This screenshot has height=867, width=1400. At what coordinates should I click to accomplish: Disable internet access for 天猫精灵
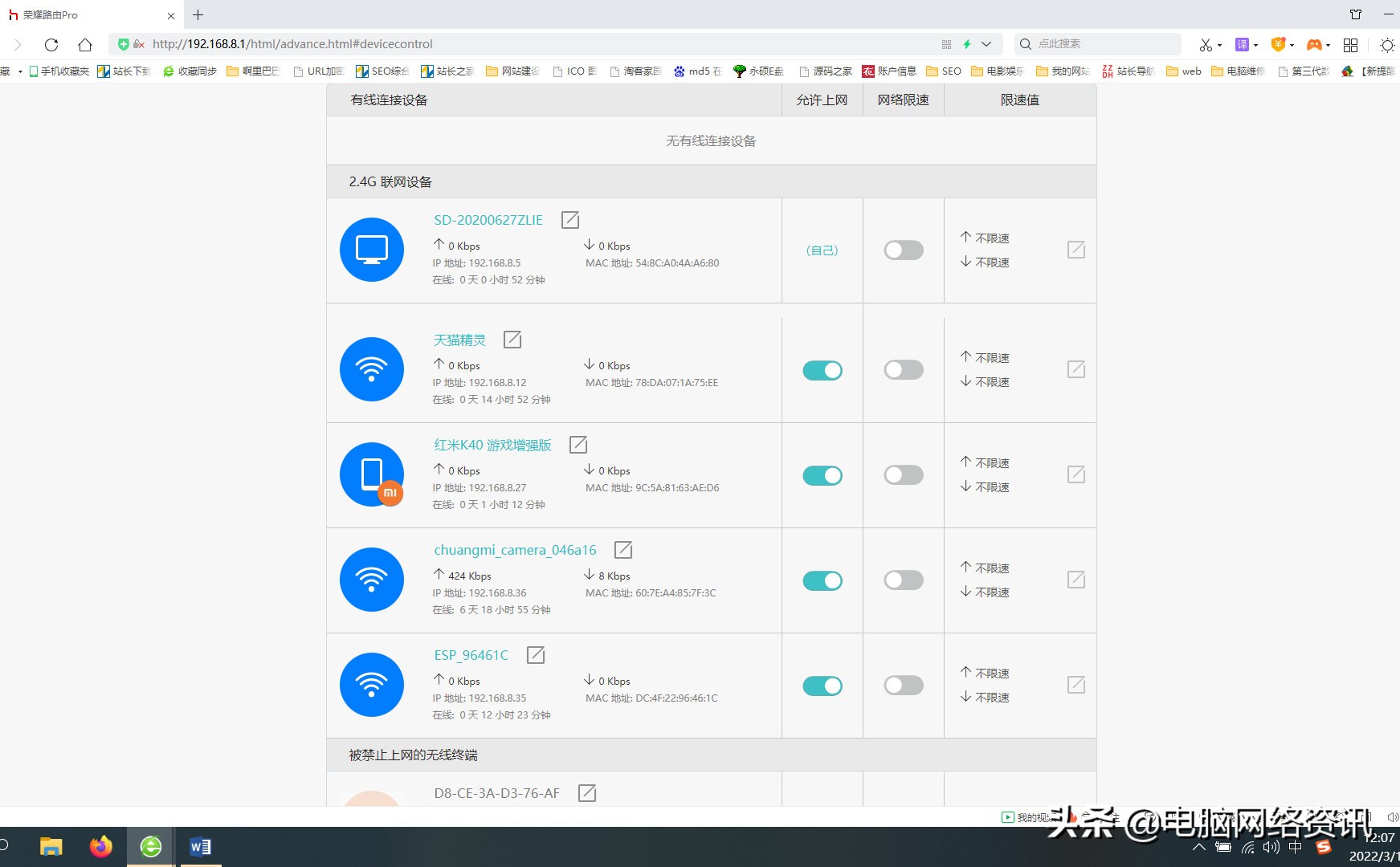coord(822,370)
